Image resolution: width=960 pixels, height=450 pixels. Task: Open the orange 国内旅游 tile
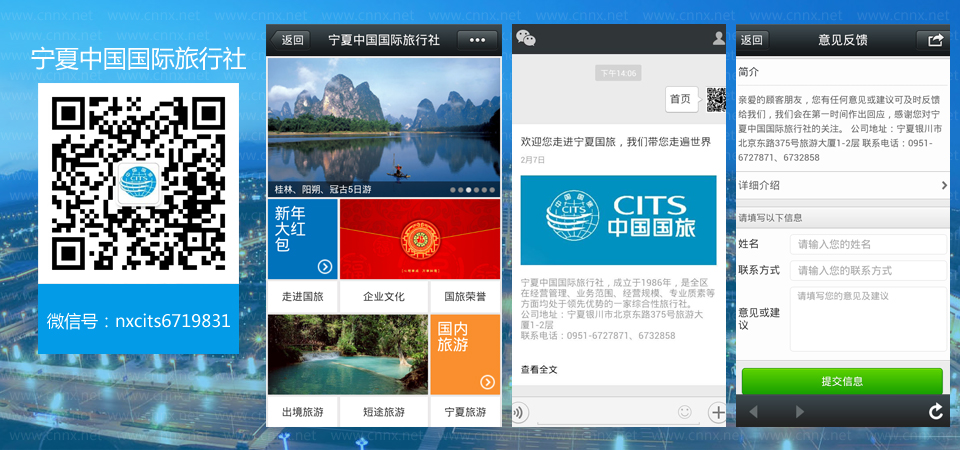click(465, 354)
